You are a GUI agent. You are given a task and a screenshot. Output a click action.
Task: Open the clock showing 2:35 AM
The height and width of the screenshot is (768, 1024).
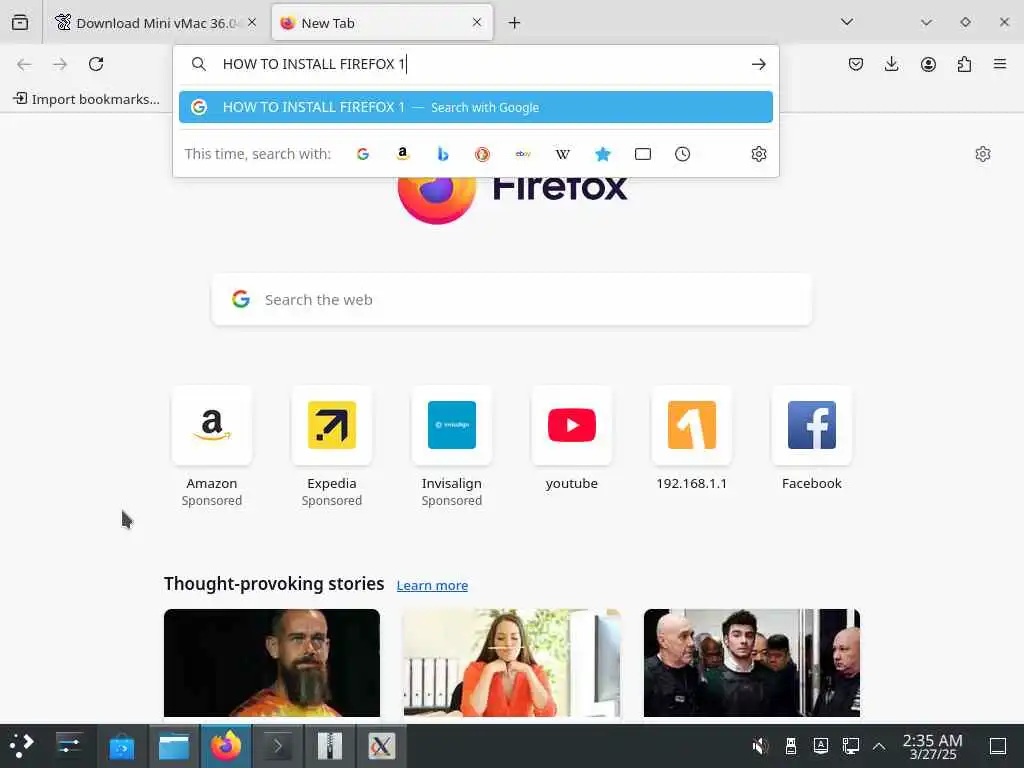(x=933, y=746)
